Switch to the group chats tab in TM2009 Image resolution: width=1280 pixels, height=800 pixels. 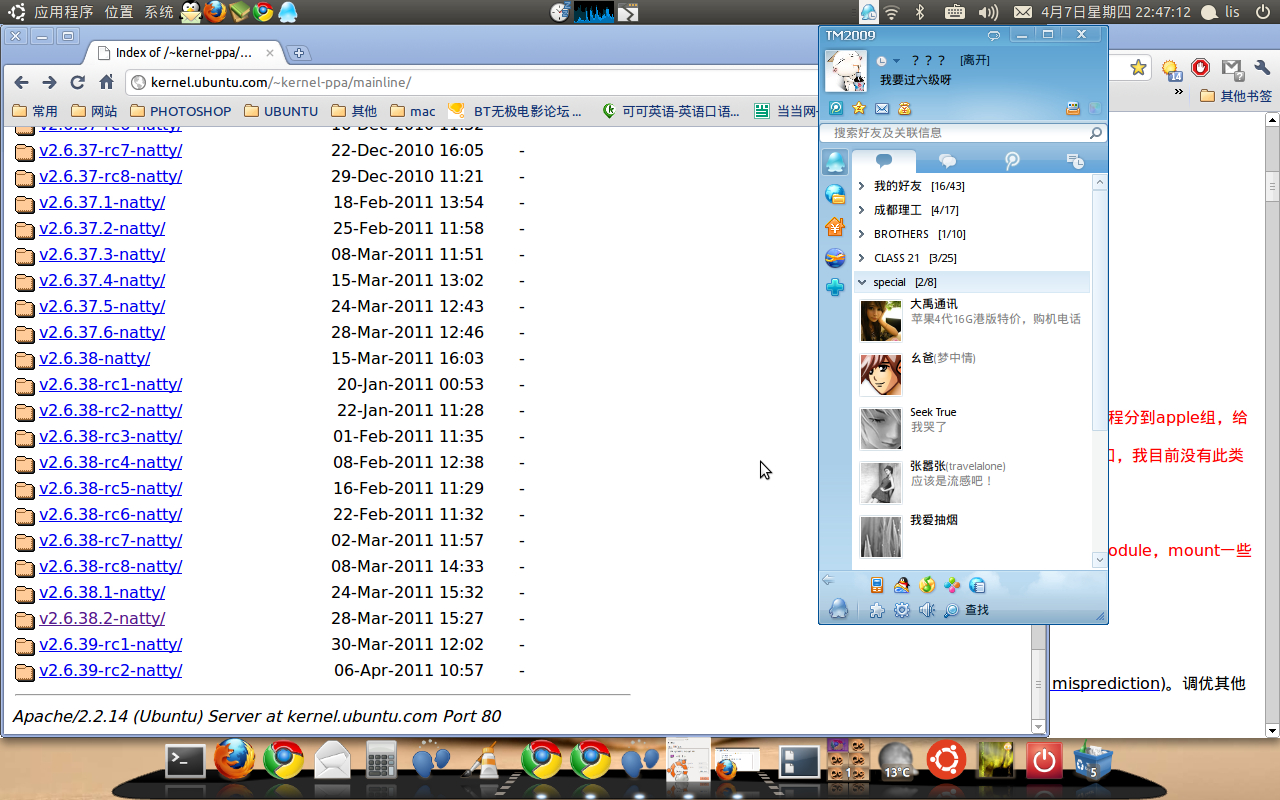coord(948,161)
